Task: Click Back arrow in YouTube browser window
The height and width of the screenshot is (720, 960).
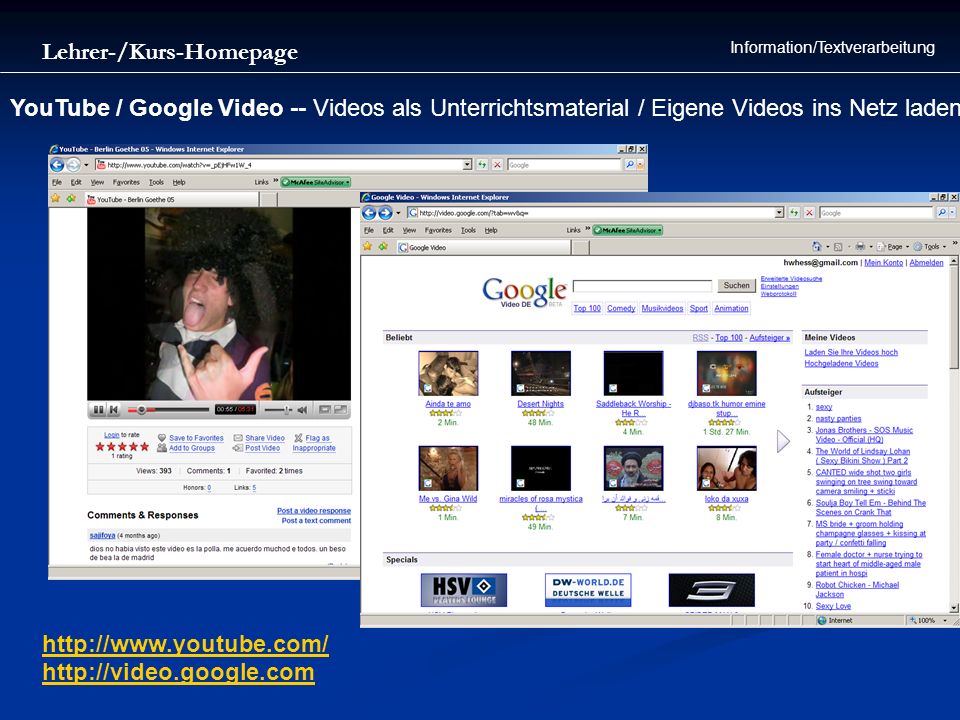Action: click(56, 165)
